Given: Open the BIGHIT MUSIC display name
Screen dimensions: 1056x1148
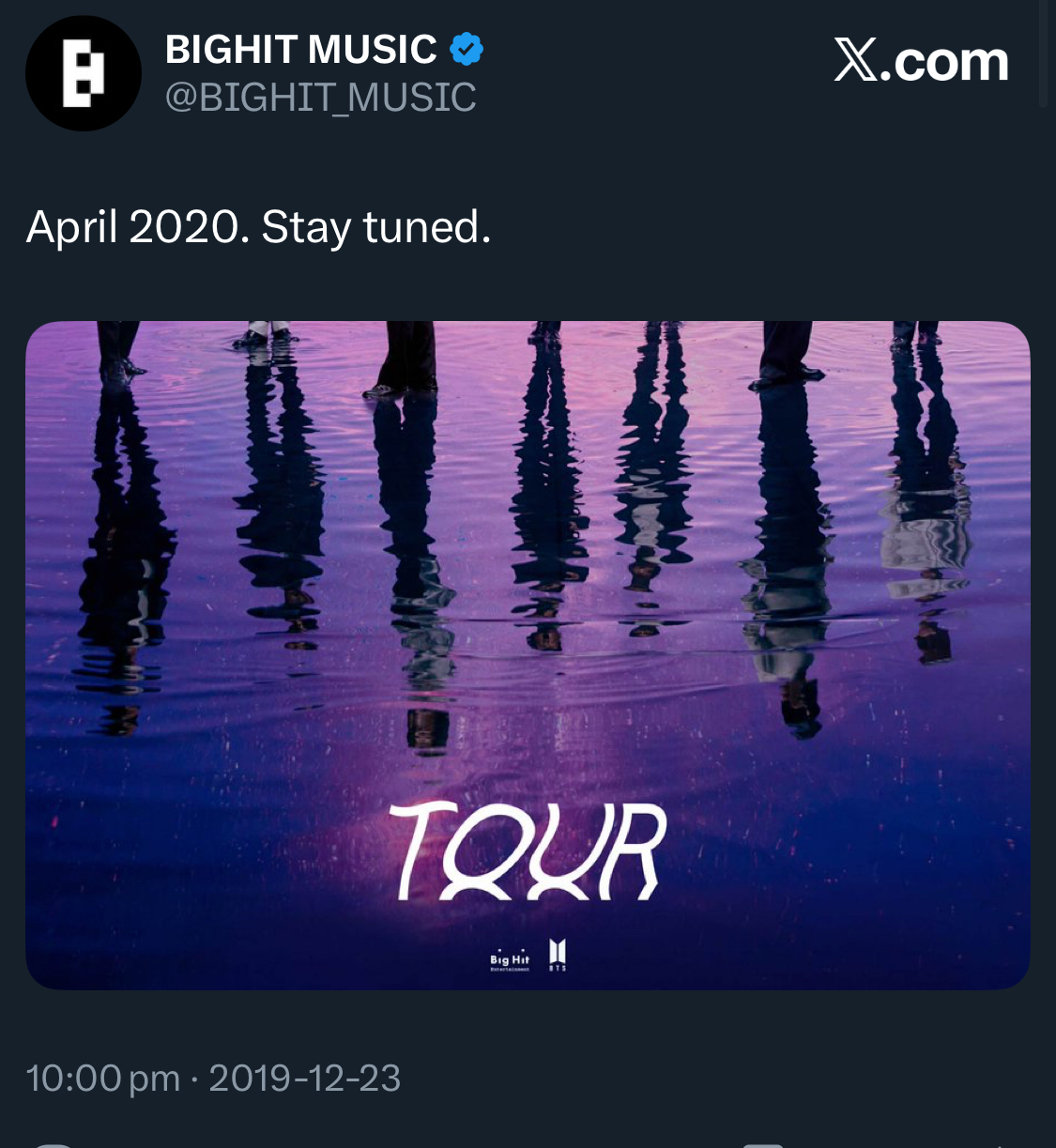Looking at the screenshot, I should coord(300,50).
